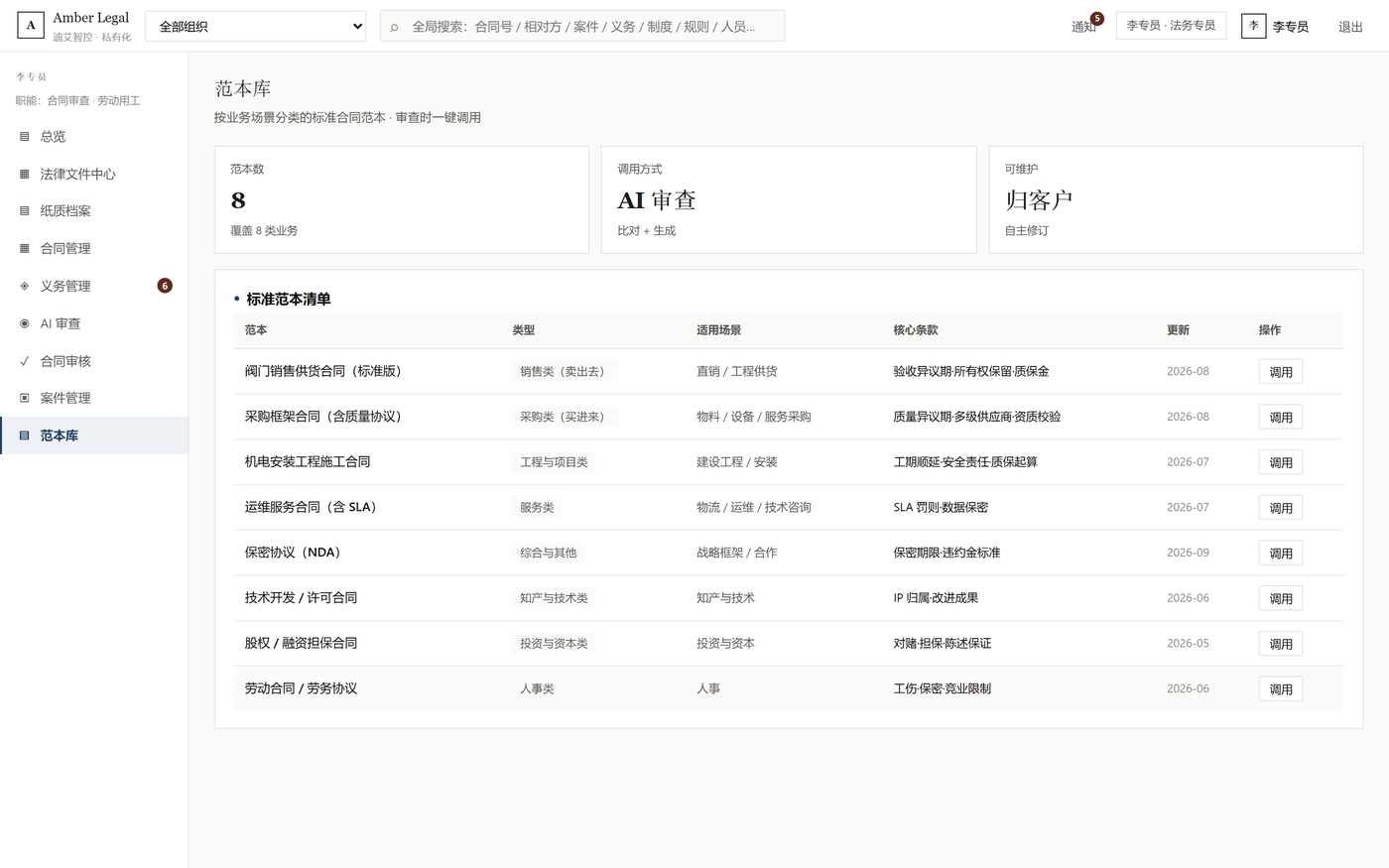Click the 知产与技术类 type tag

pyautogui.click(x=555, y=598)
